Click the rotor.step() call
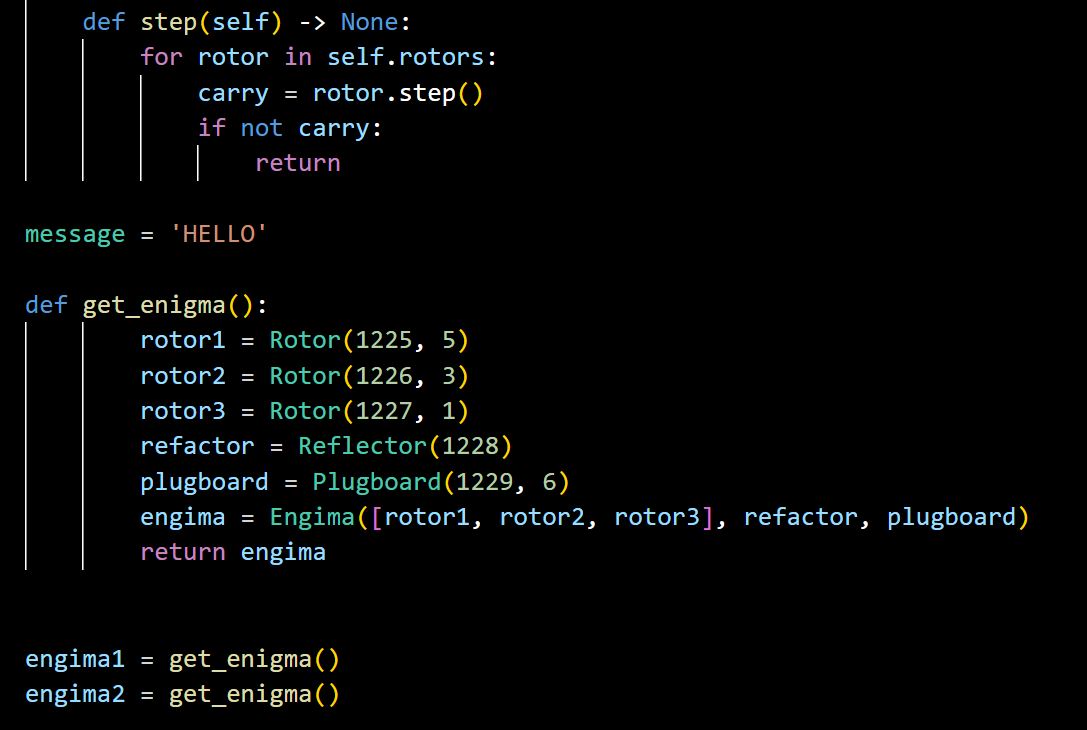The height and width of the screenshot is (730, 1087). tap(397, 94)
